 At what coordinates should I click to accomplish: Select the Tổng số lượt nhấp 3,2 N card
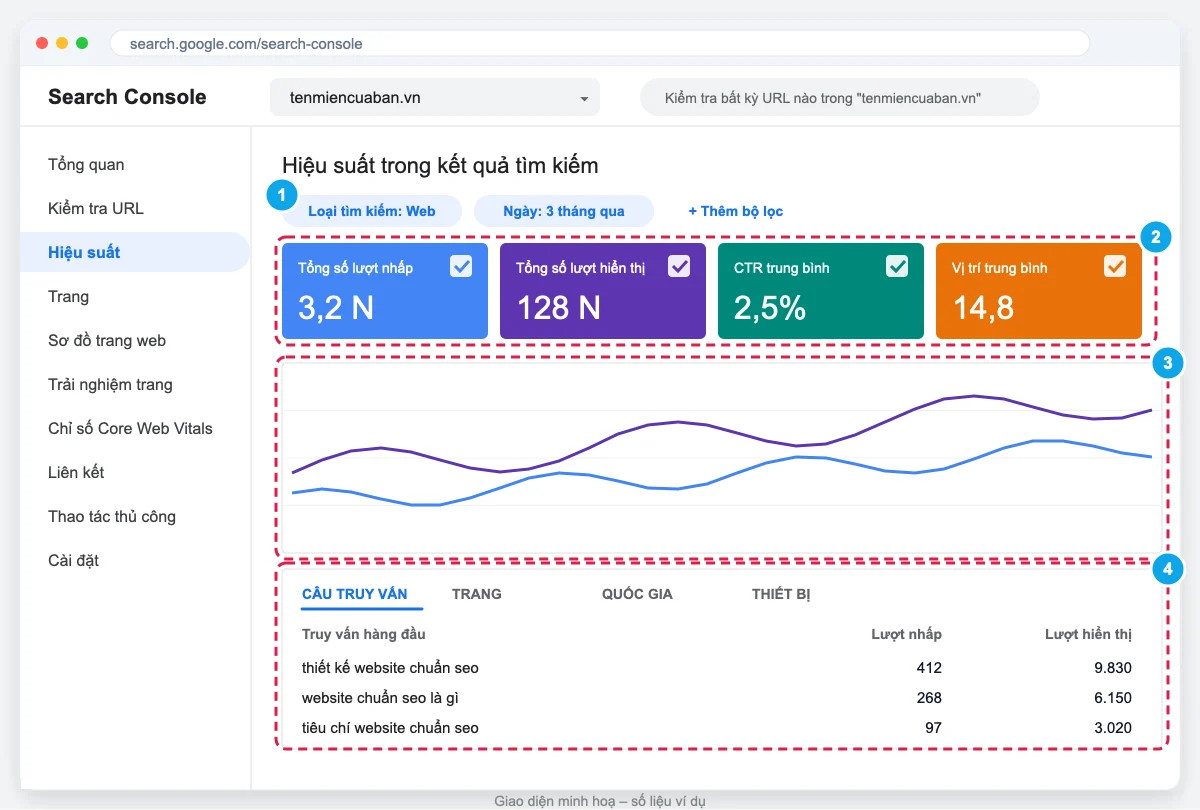(x=385, y=291)
